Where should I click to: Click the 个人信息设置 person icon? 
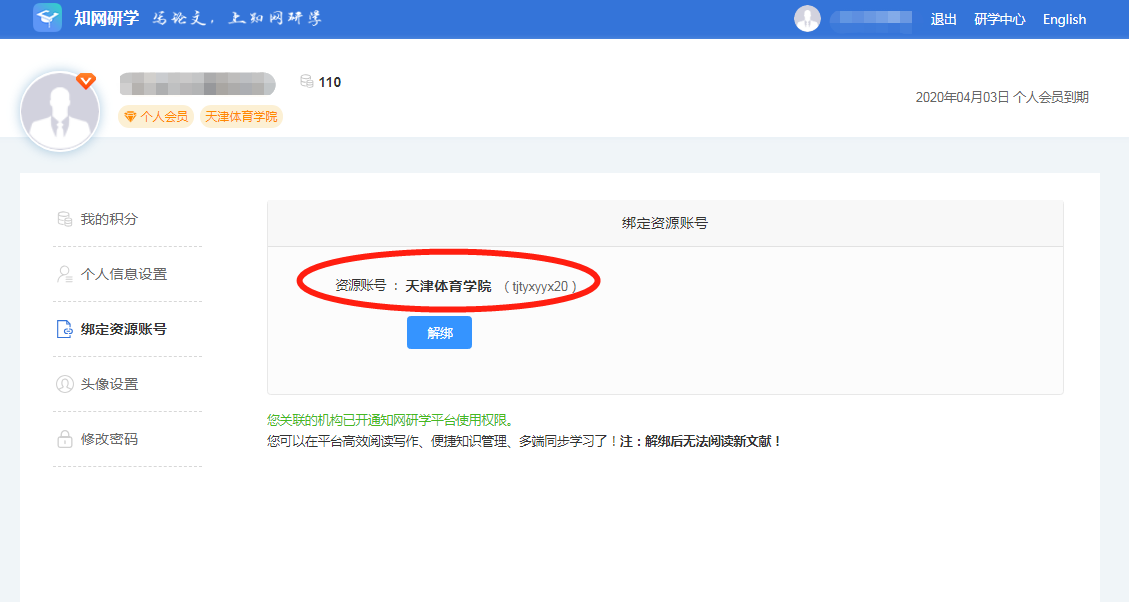click(x=65, y=274)
